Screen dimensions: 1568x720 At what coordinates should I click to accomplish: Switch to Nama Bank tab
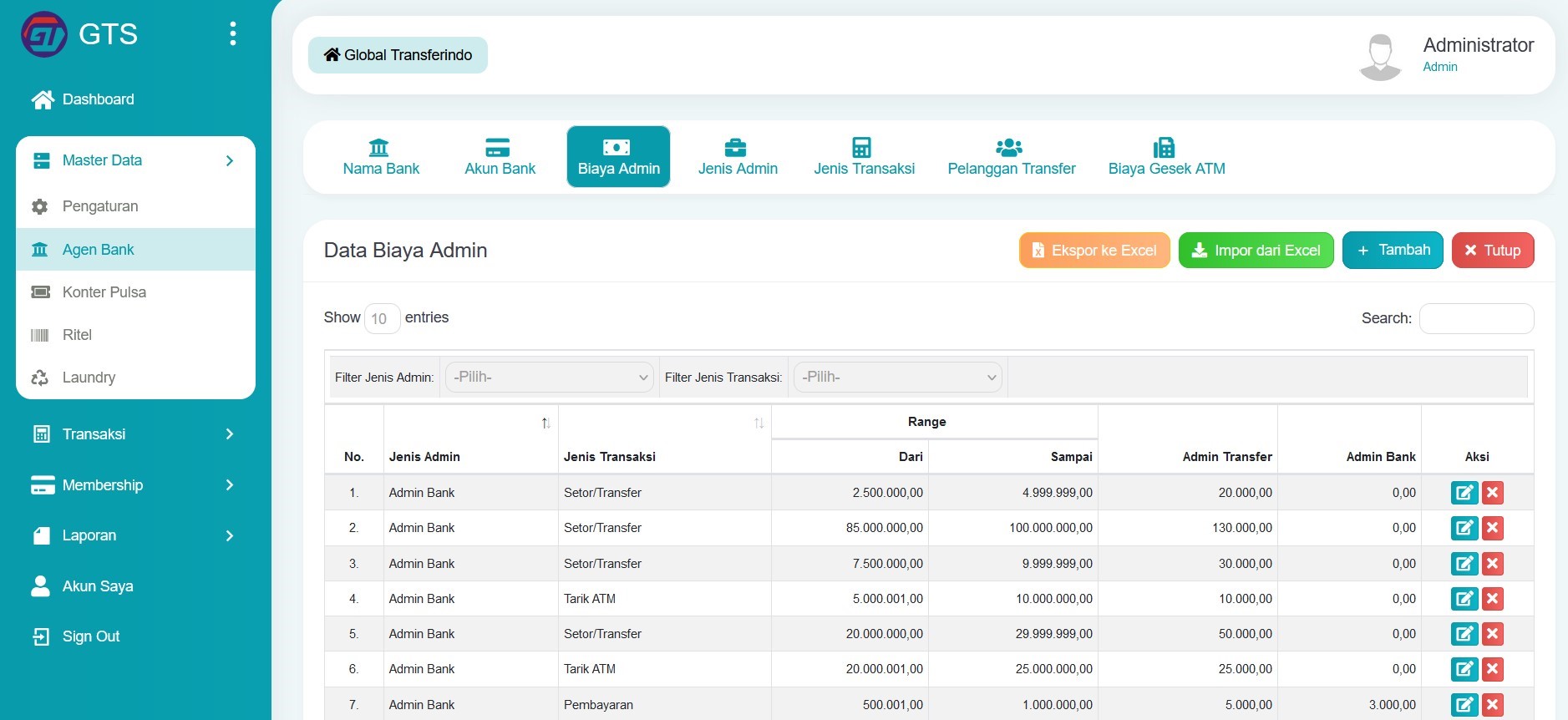[x=381, y=157]
